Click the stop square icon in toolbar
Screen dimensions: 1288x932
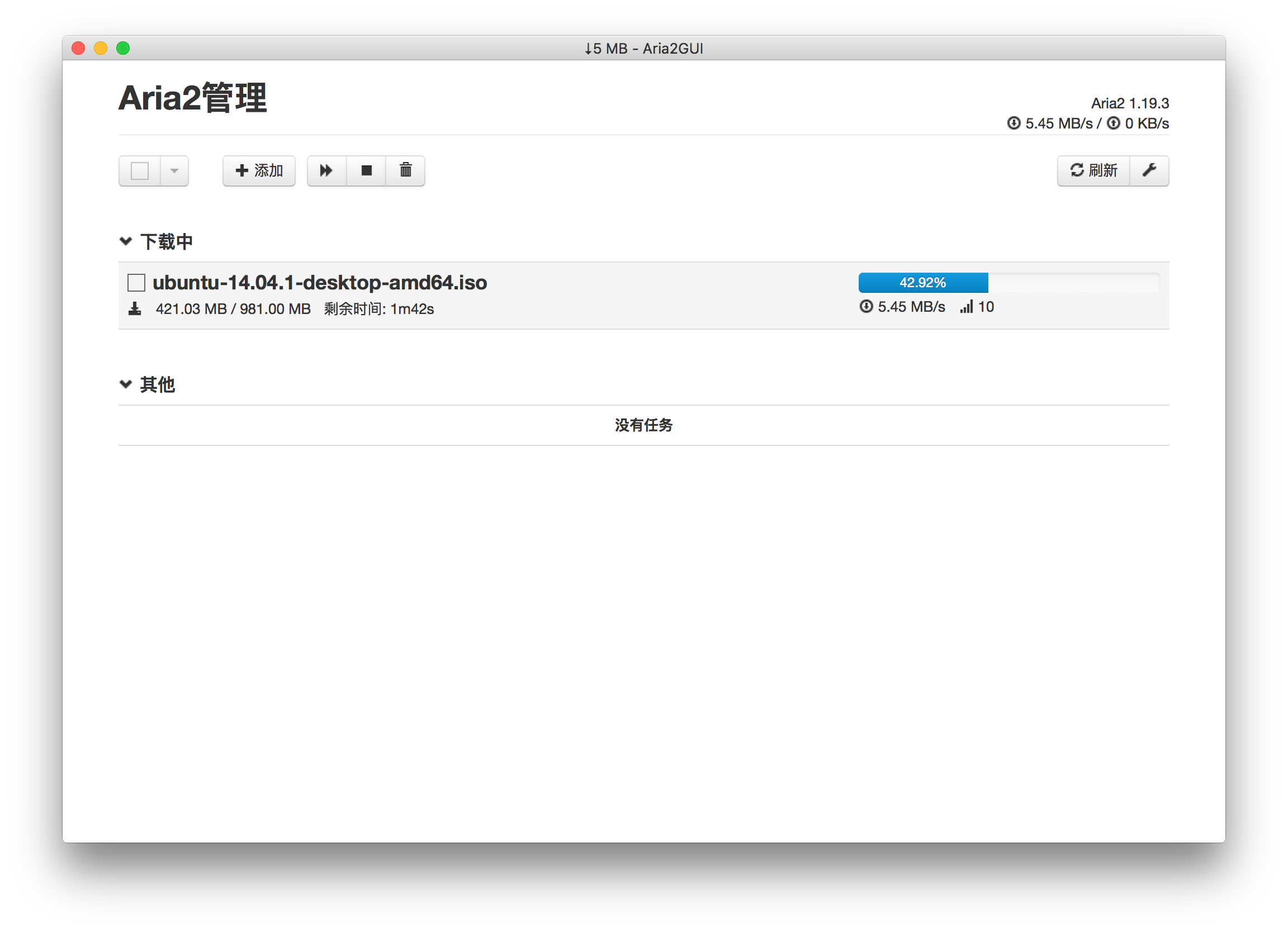[366, 170]
